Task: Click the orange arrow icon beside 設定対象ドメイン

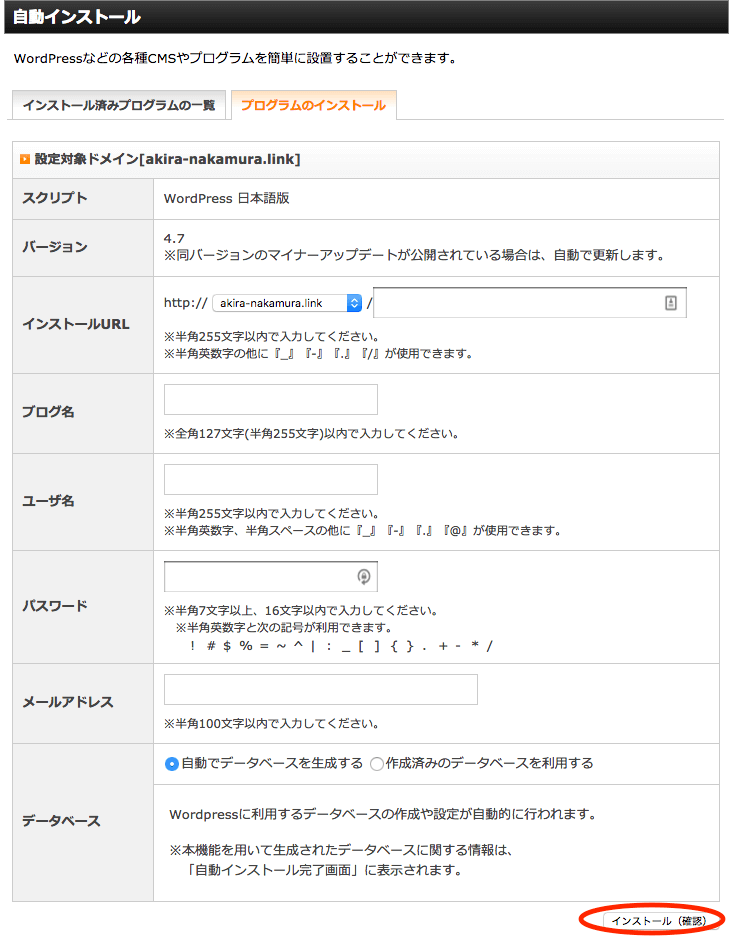Action: click(25, 159)
